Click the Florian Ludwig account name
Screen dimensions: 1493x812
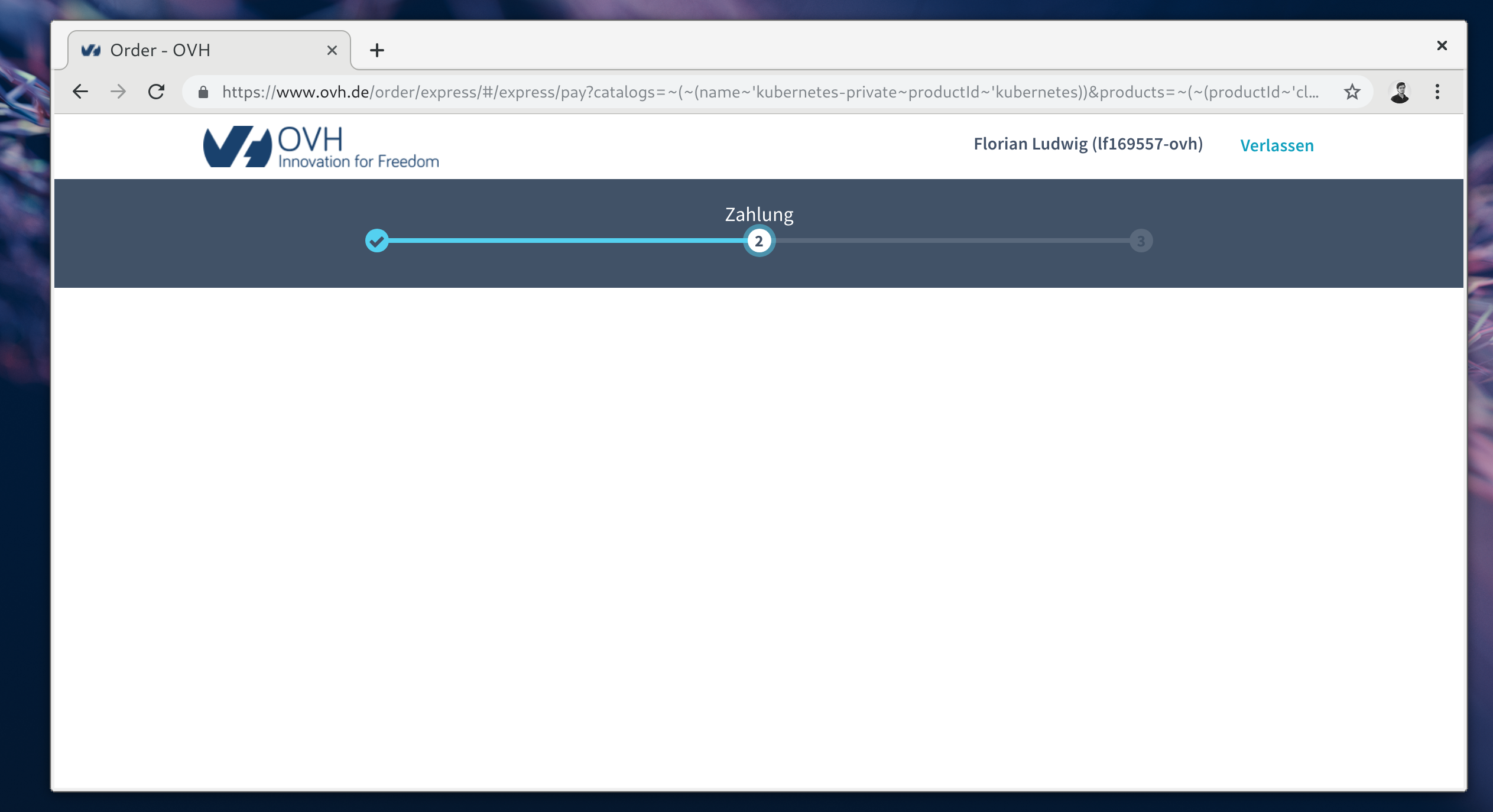[1088, 144]
